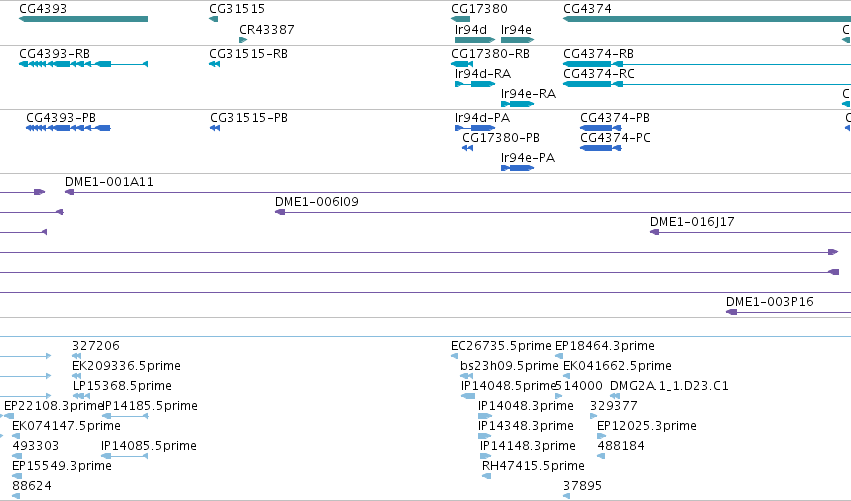Viewport: 851px width, 501px height.
Task: Select the EK074147.5prime EST
Action: click(x=16, y=436)
